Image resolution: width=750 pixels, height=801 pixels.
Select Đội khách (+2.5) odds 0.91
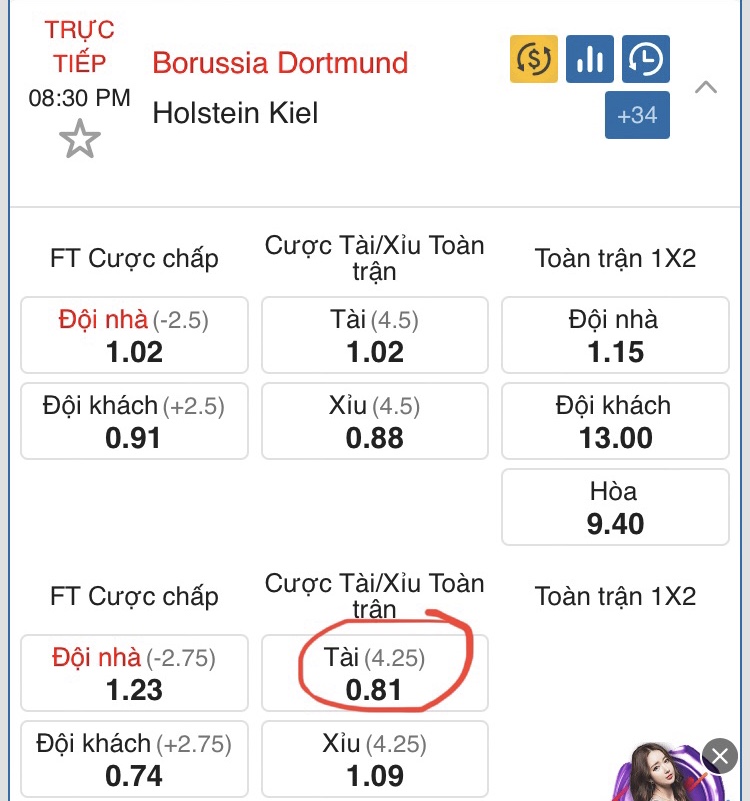(x=134, y=421)
